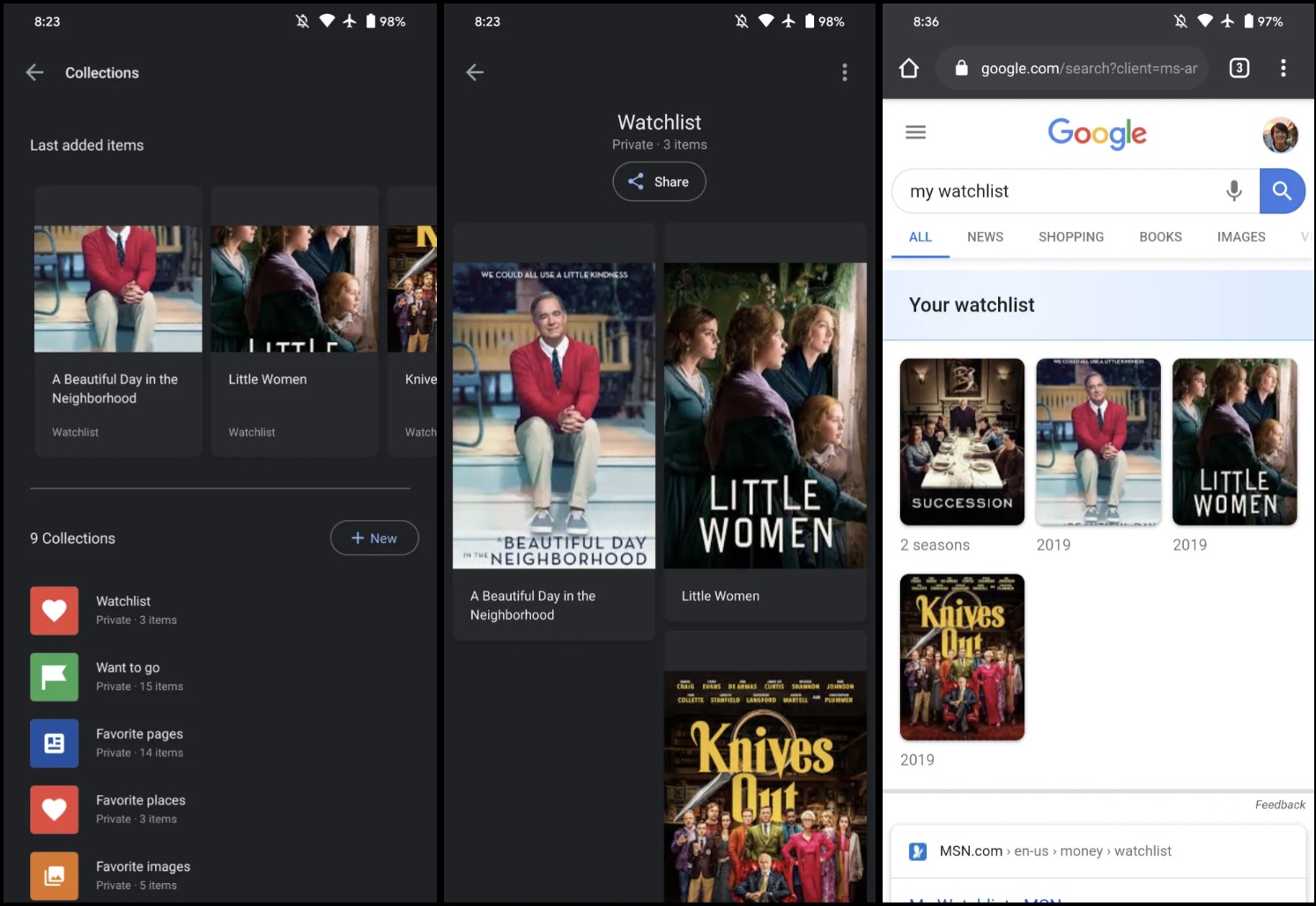This screenshot has width=1316, height=906.
Task: Tap 'Favorite images' collection row title
Action: click(x=143, y=866)
